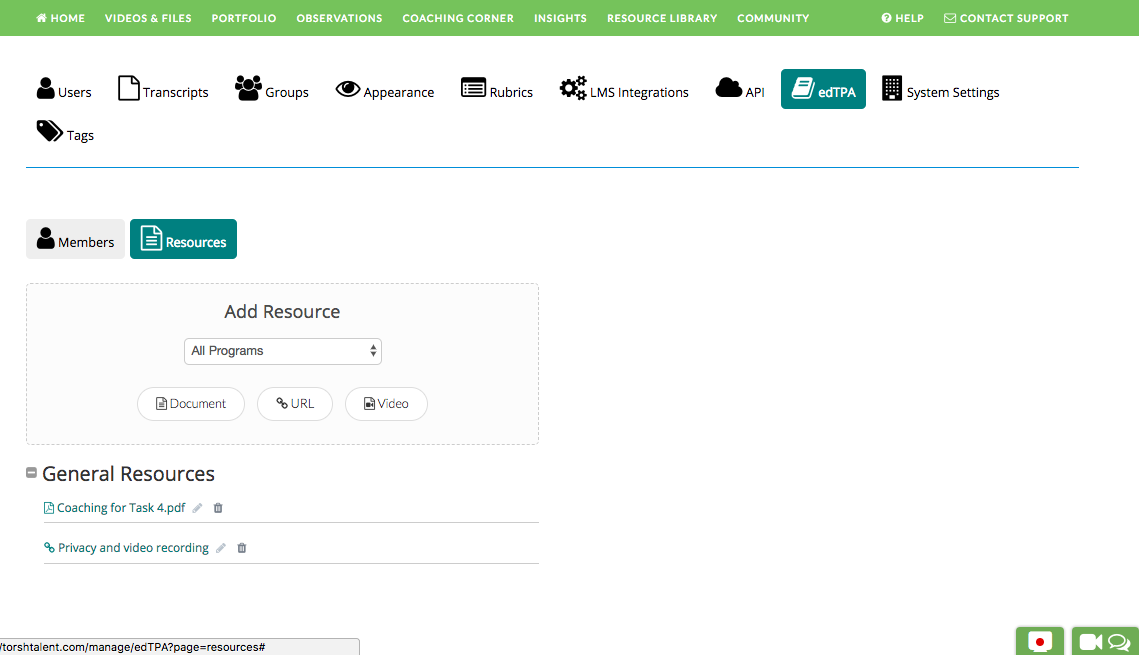
Task: Click the pencil edit icon for Coaching for Task 4.pdf
Action: coord(198,508)
